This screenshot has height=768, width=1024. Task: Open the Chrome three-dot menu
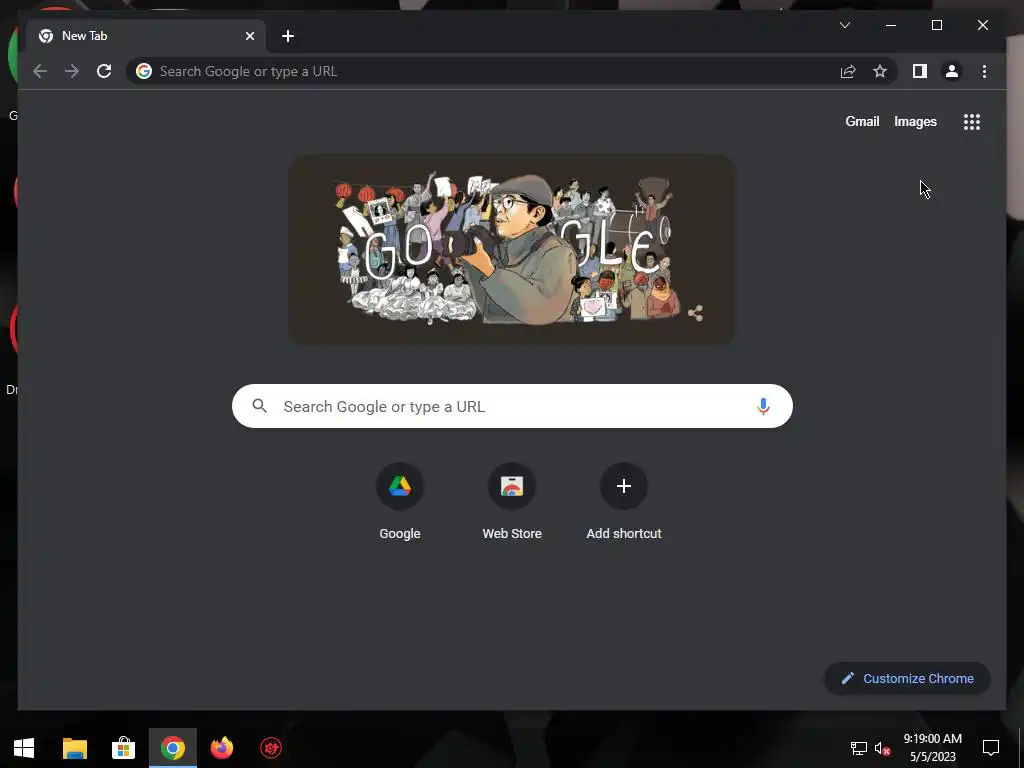tap(984, 71)
